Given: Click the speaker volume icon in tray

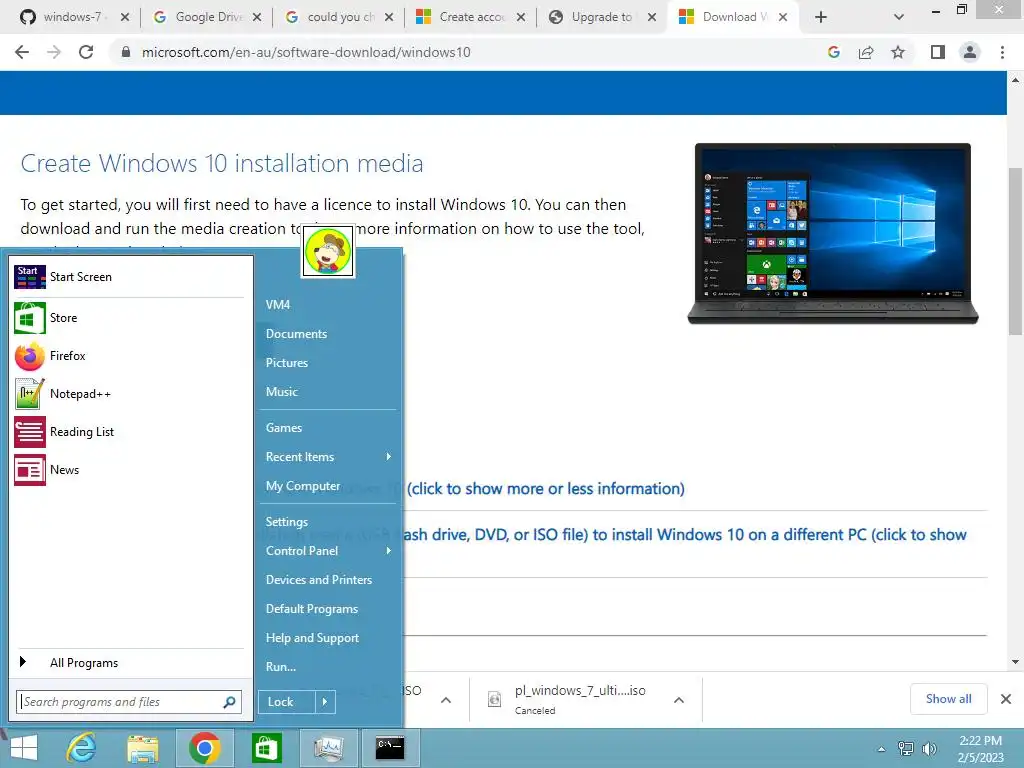Looking at the screenshot, I should (929, 748).
